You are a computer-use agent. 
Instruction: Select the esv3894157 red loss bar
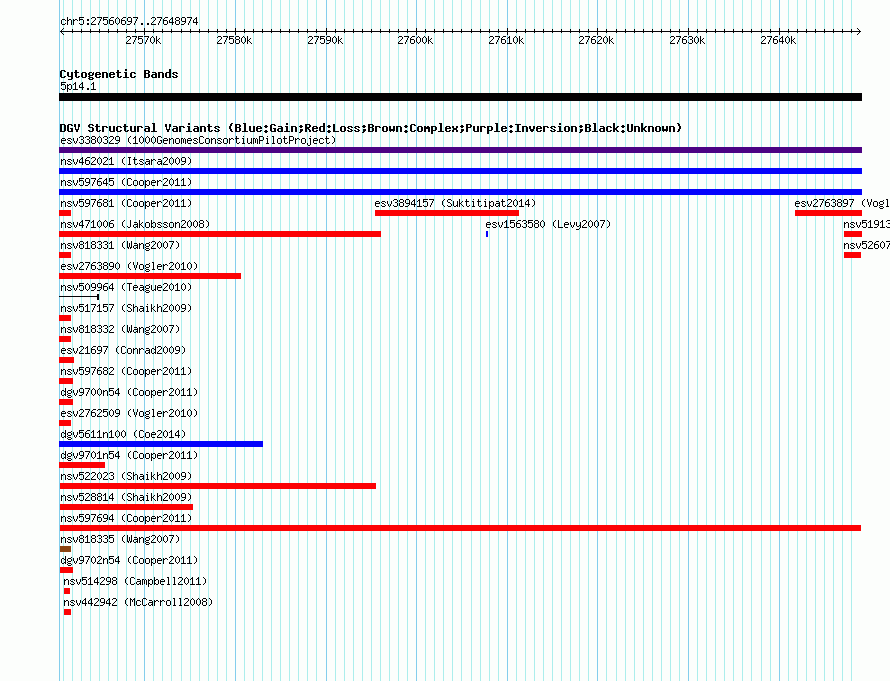click(x=447, y=213)
